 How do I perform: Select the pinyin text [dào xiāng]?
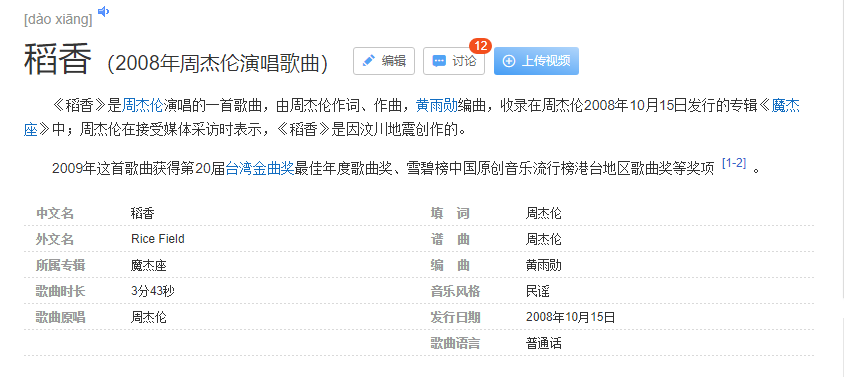click(x=58, y=20)
